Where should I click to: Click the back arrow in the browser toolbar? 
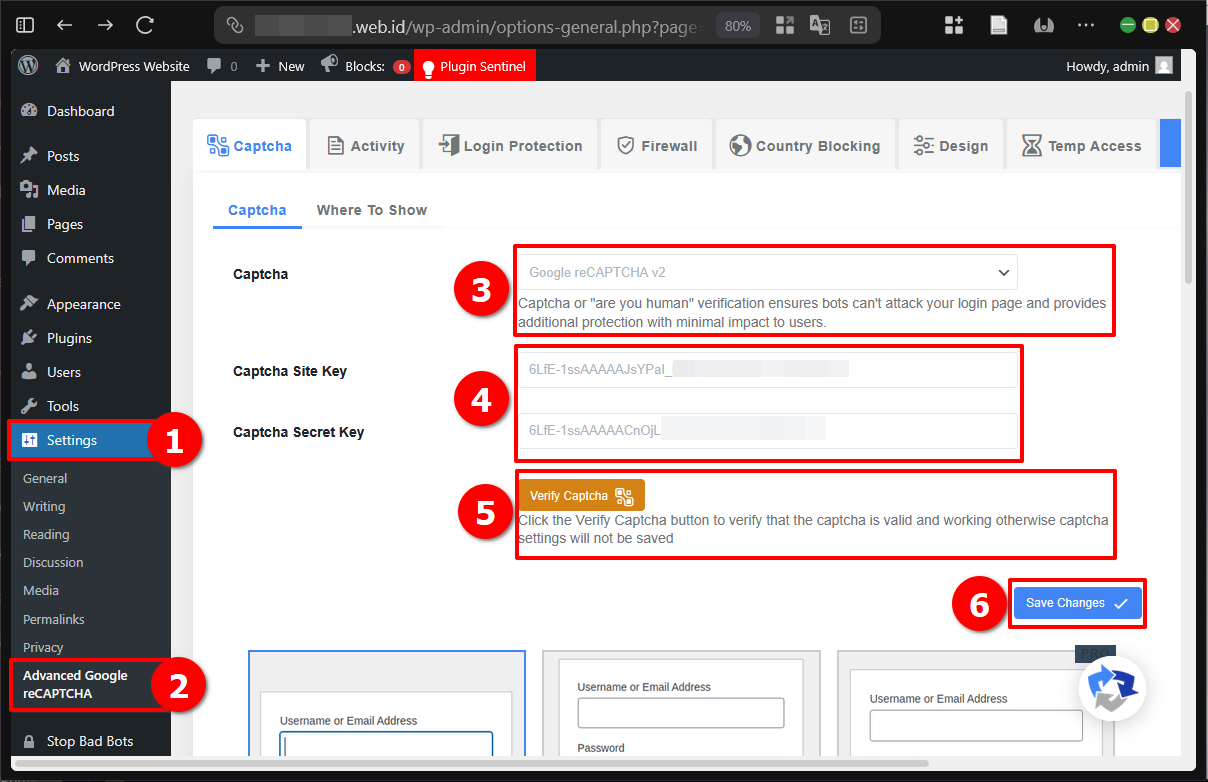click(63, 25)
